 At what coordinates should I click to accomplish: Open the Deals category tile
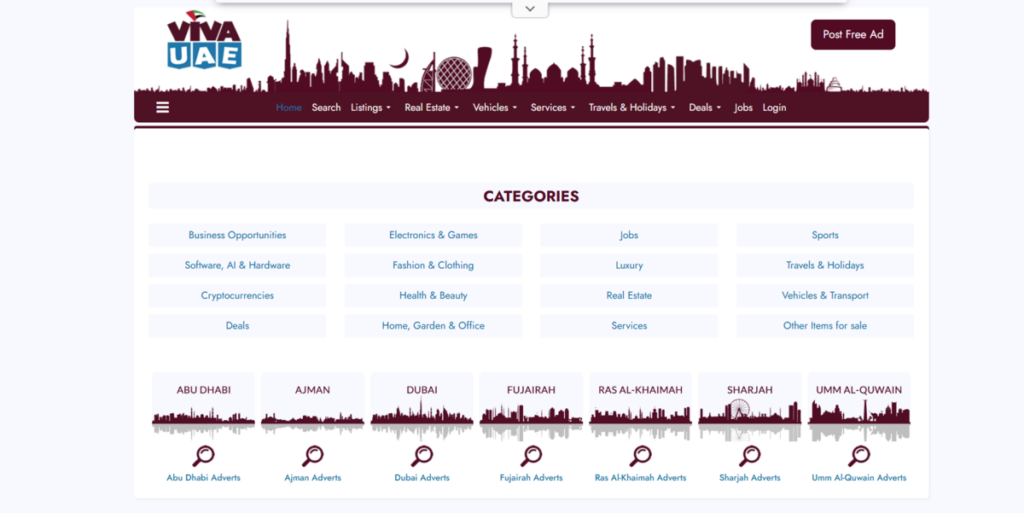tap(237, 326)
